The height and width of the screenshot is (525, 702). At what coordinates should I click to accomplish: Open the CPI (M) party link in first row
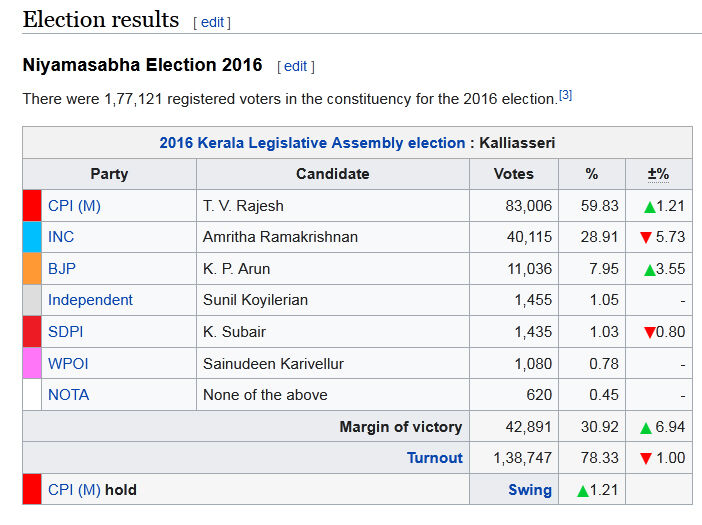coord(74,206)
